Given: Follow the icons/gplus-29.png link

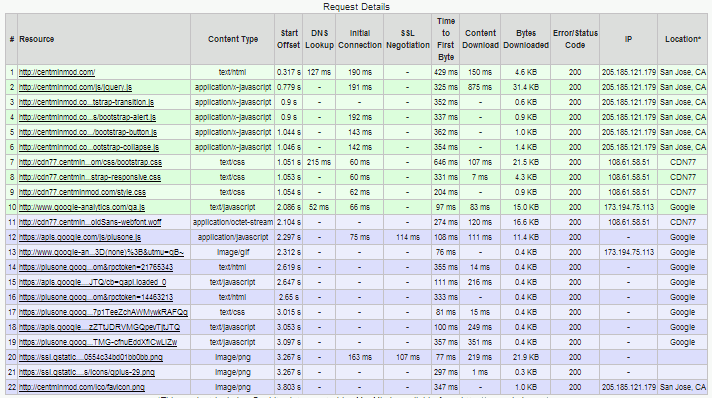Looking at the screenshot, I should click(x=87, y=372).
